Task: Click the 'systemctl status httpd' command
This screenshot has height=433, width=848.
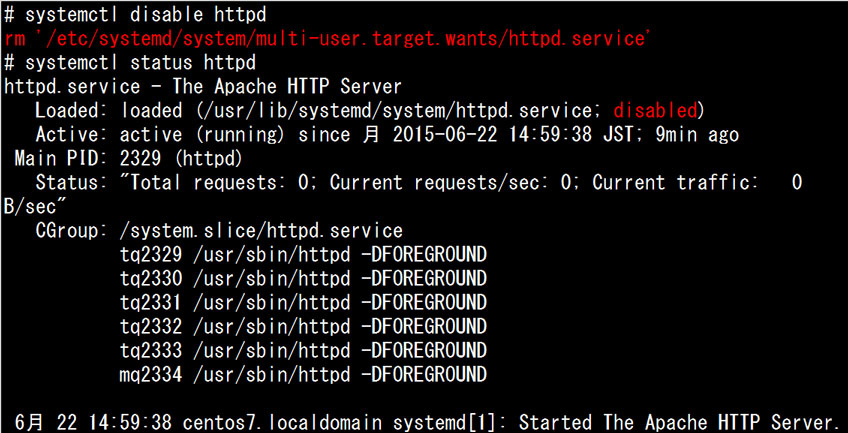Action: point(129,62)
